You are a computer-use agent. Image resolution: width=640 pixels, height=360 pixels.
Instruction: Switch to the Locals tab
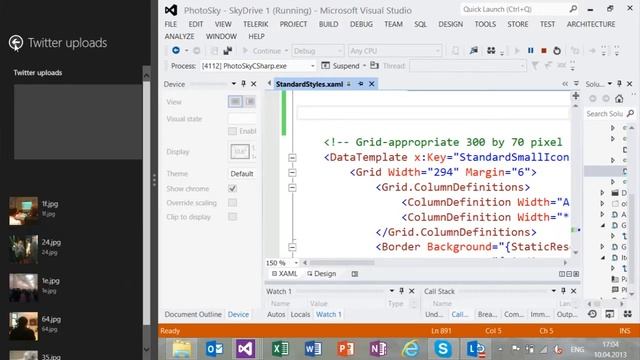pyautogui.click(x=300, y=314)
